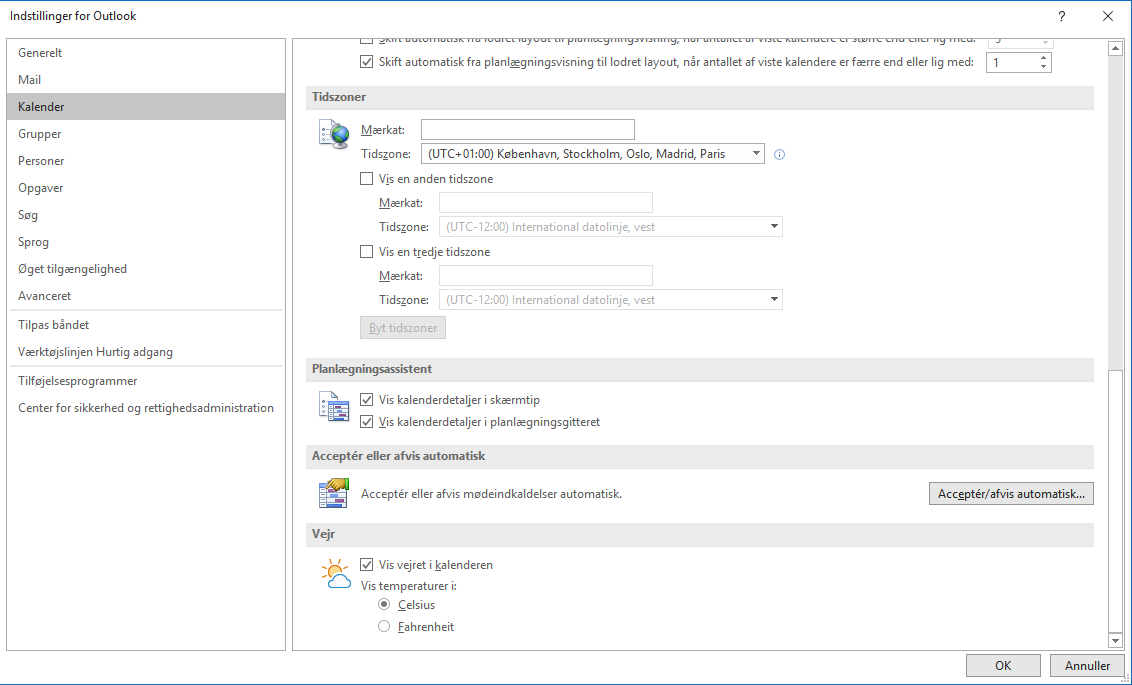The height and width of the screenshot is (685, 1132).
Task: Uncheck Vis kalenderdetaljer i skærmtip
Action: point(367,399)
